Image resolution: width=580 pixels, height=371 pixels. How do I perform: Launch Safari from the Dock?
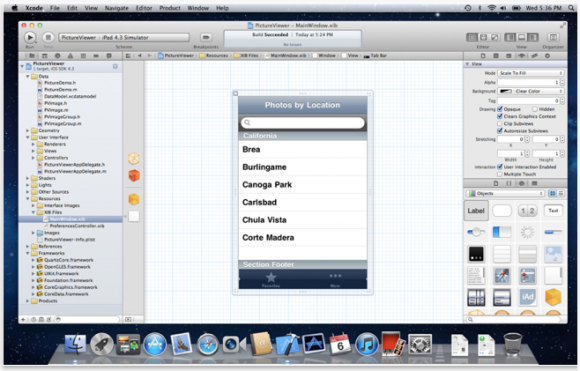[208, 344]
